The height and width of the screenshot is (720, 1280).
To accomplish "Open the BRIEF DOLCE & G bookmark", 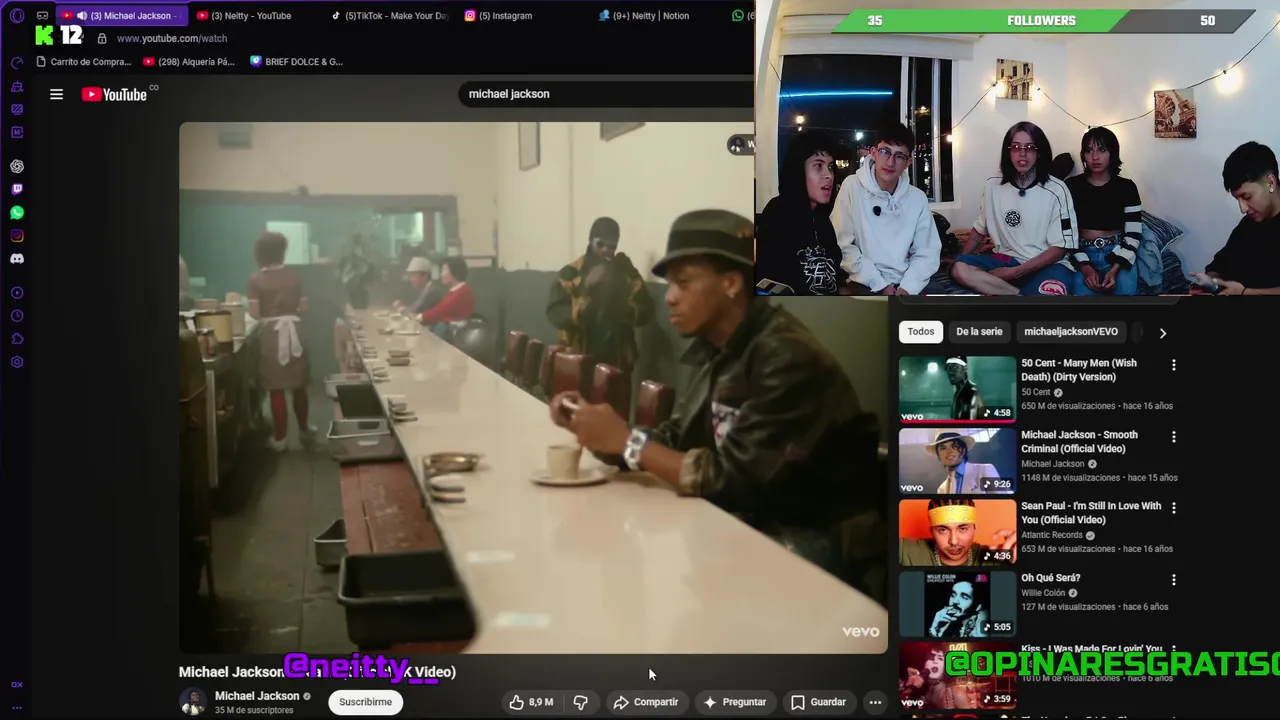I will coord(296,62).
